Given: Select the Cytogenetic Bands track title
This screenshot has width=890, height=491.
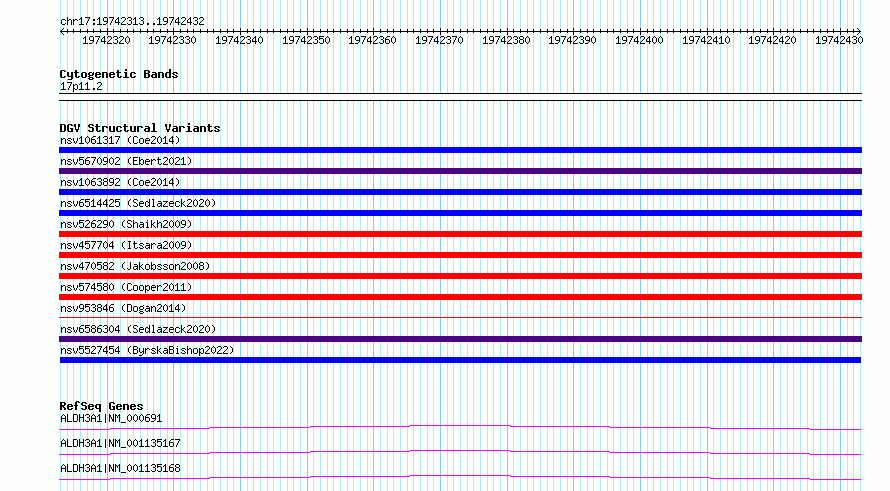Looking at the screenshot, I should click(x=119, y=74).
